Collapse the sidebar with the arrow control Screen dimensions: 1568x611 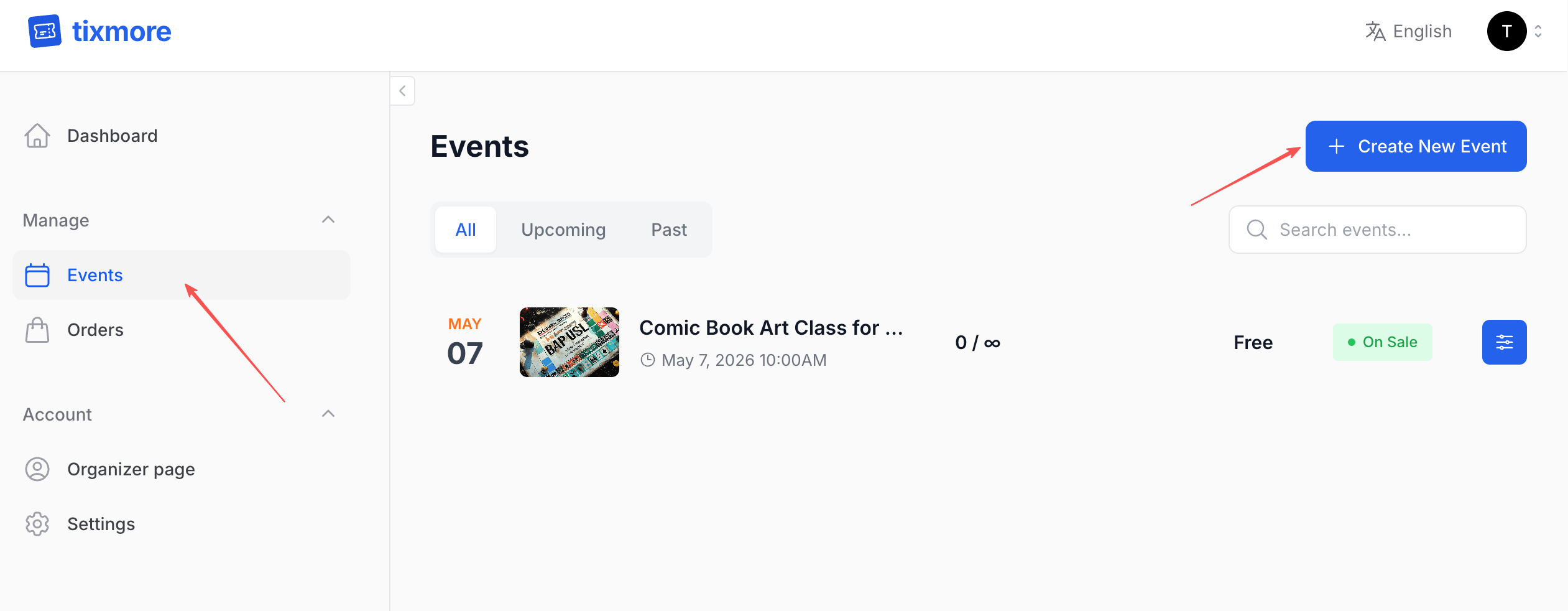(x=402, y=91)
